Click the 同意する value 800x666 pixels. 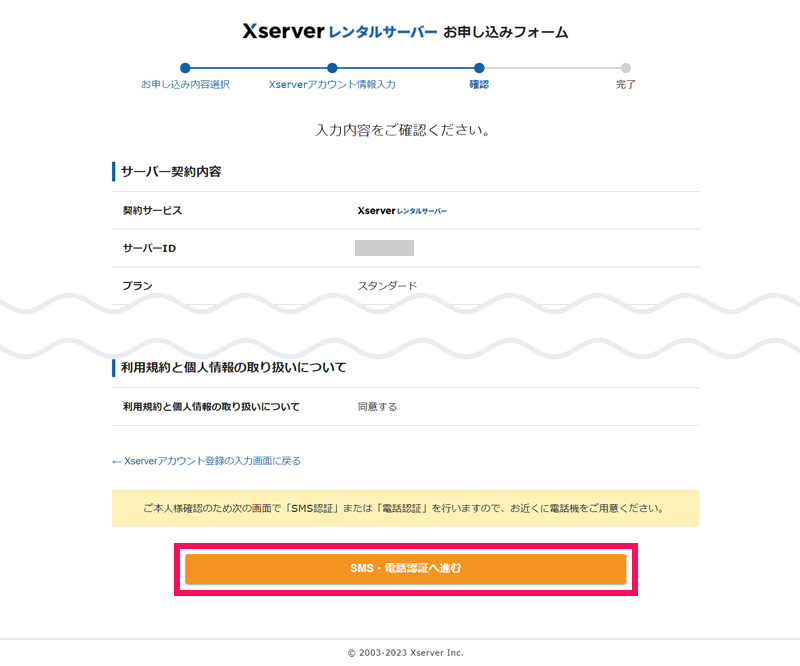377,407
